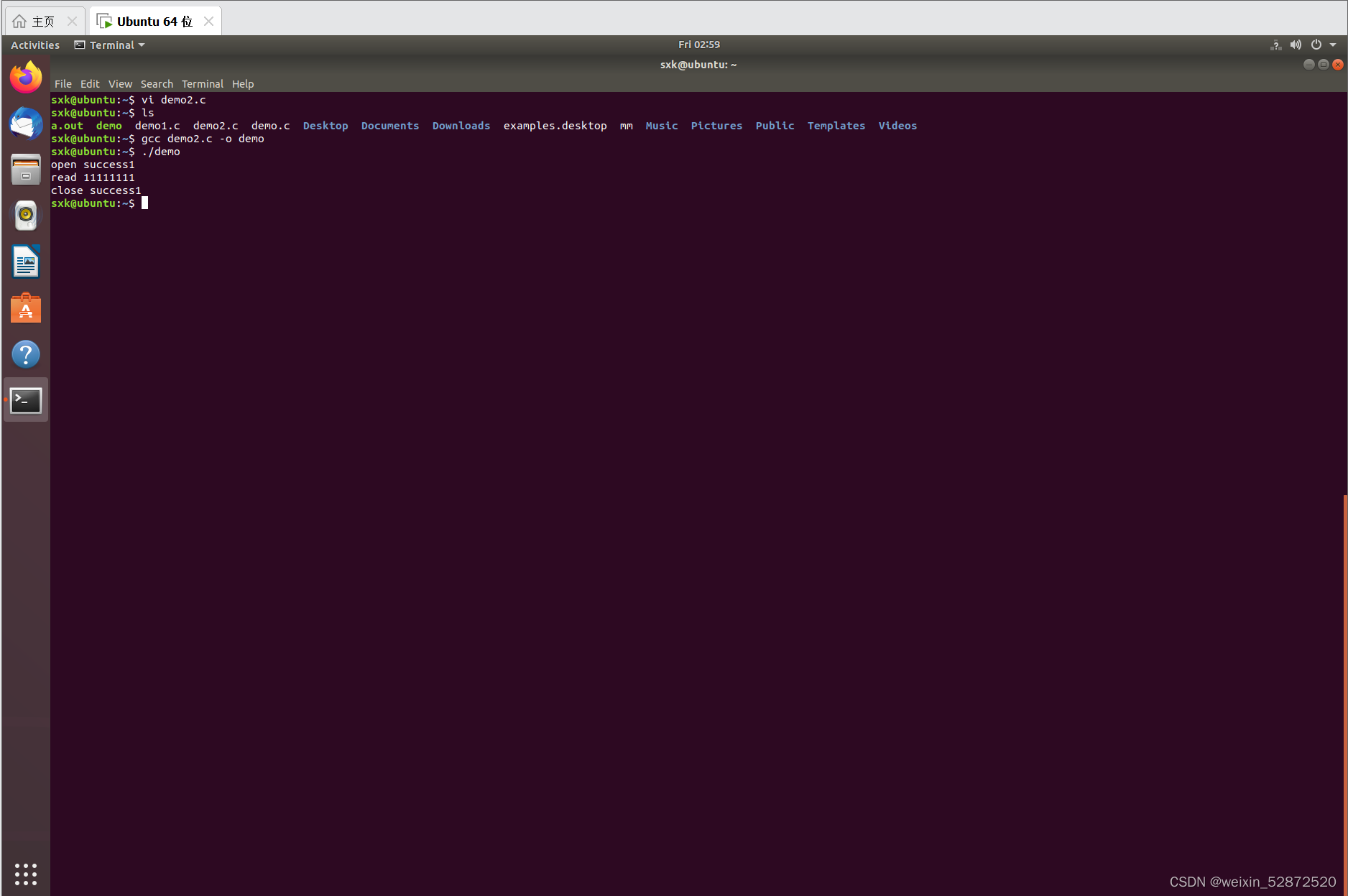Screen dimensions: 1348x896
Task: Click 'demo2.c' in the ls output
Action: (x=216, y=126)
